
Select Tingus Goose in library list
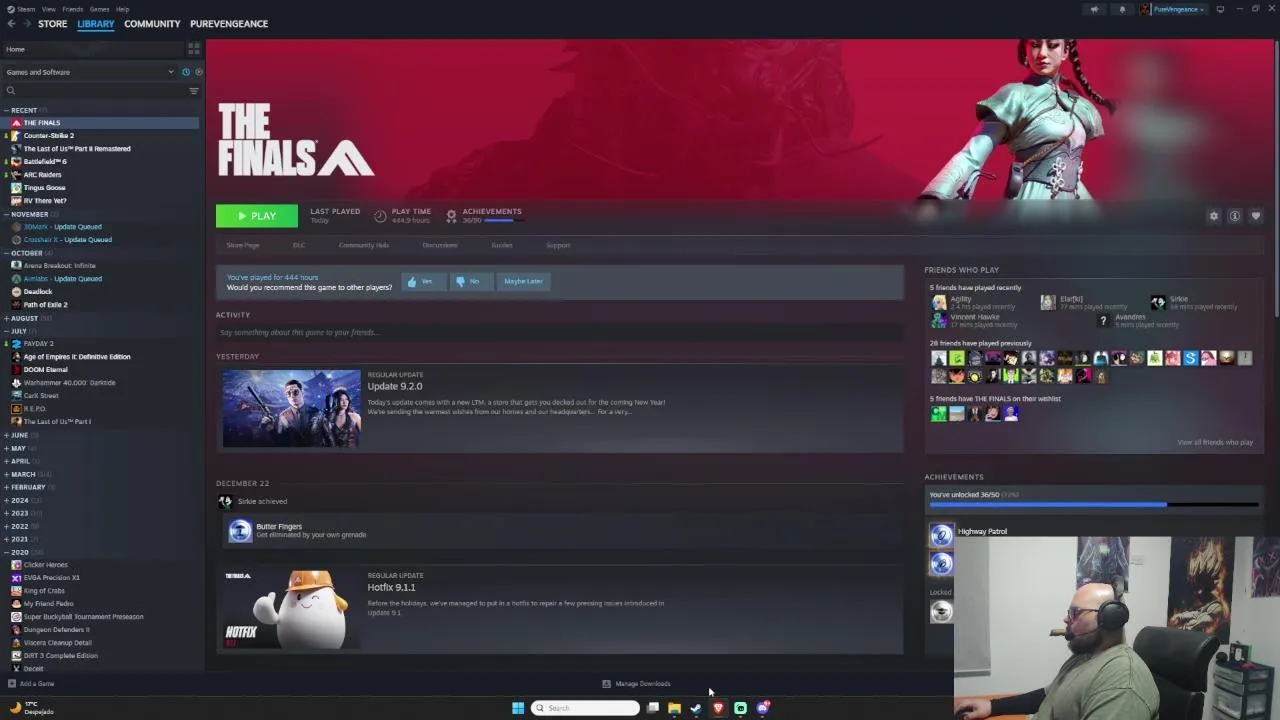(44, 188)
